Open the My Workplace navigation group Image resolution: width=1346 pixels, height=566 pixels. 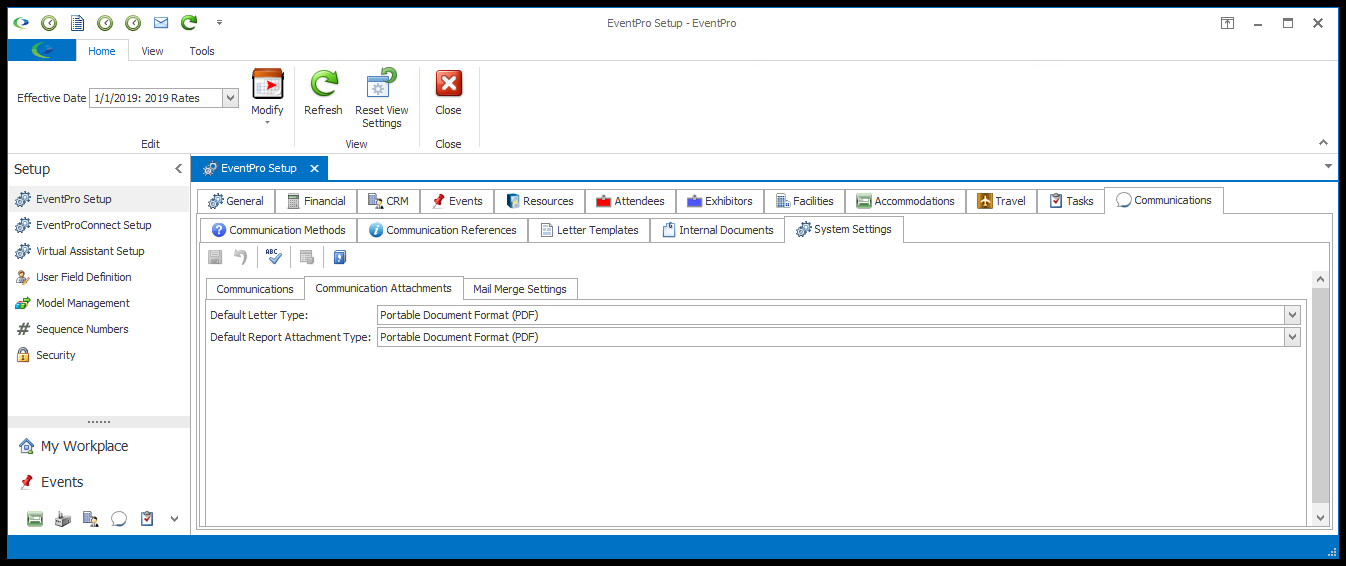click(98, 446)
